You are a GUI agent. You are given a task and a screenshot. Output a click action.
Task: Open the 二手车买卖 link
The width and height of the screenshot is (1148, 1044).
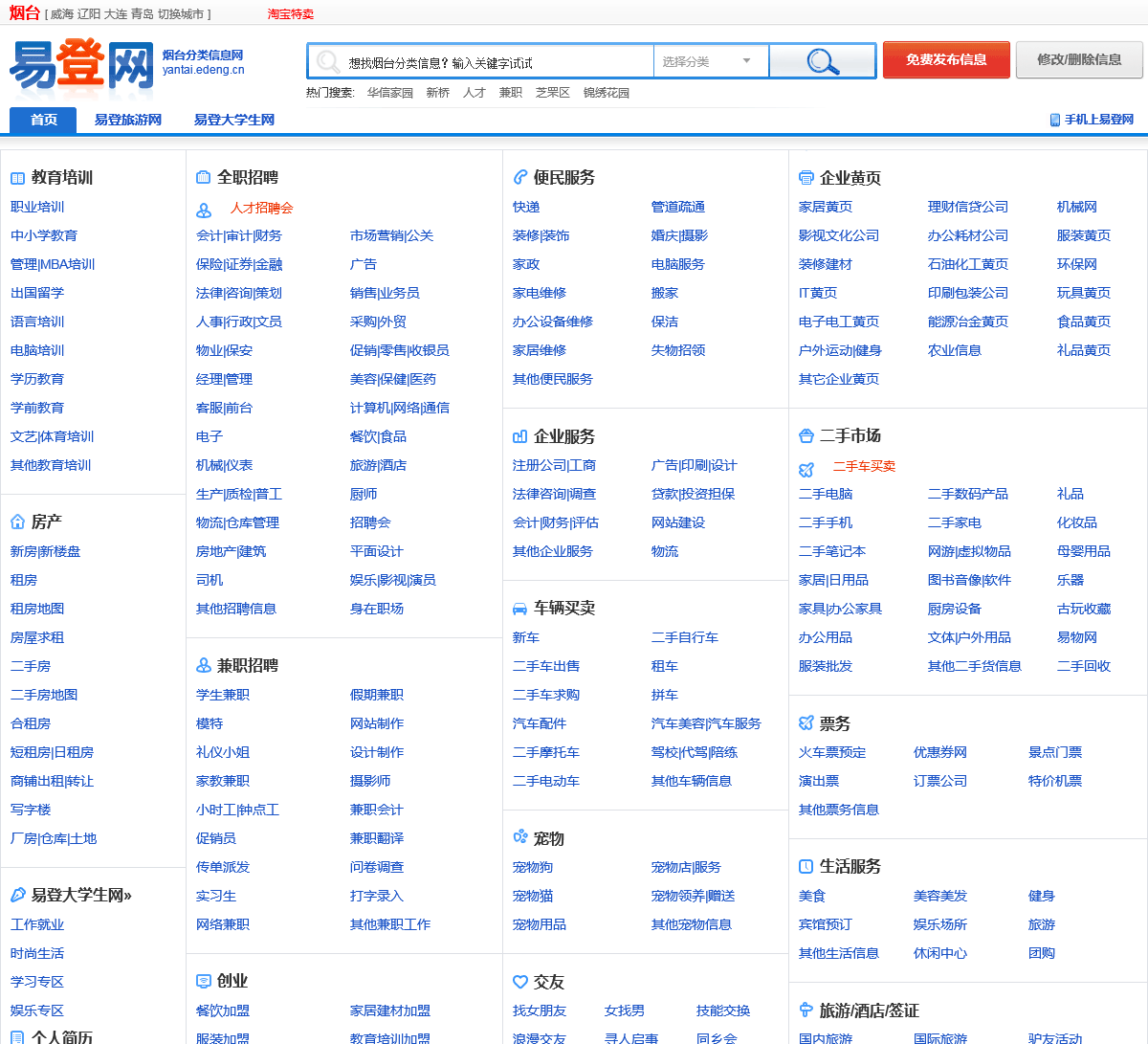click(x=864, y=466)
